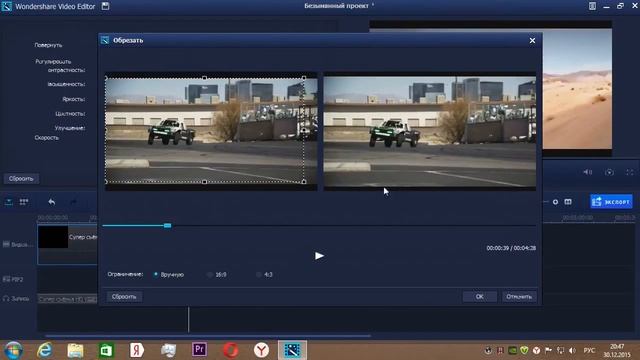Image resolution: width=640 pixels, height=360 pixels.
Task: Click the Повернуть label in left panel
Action: tap(48, 45)
